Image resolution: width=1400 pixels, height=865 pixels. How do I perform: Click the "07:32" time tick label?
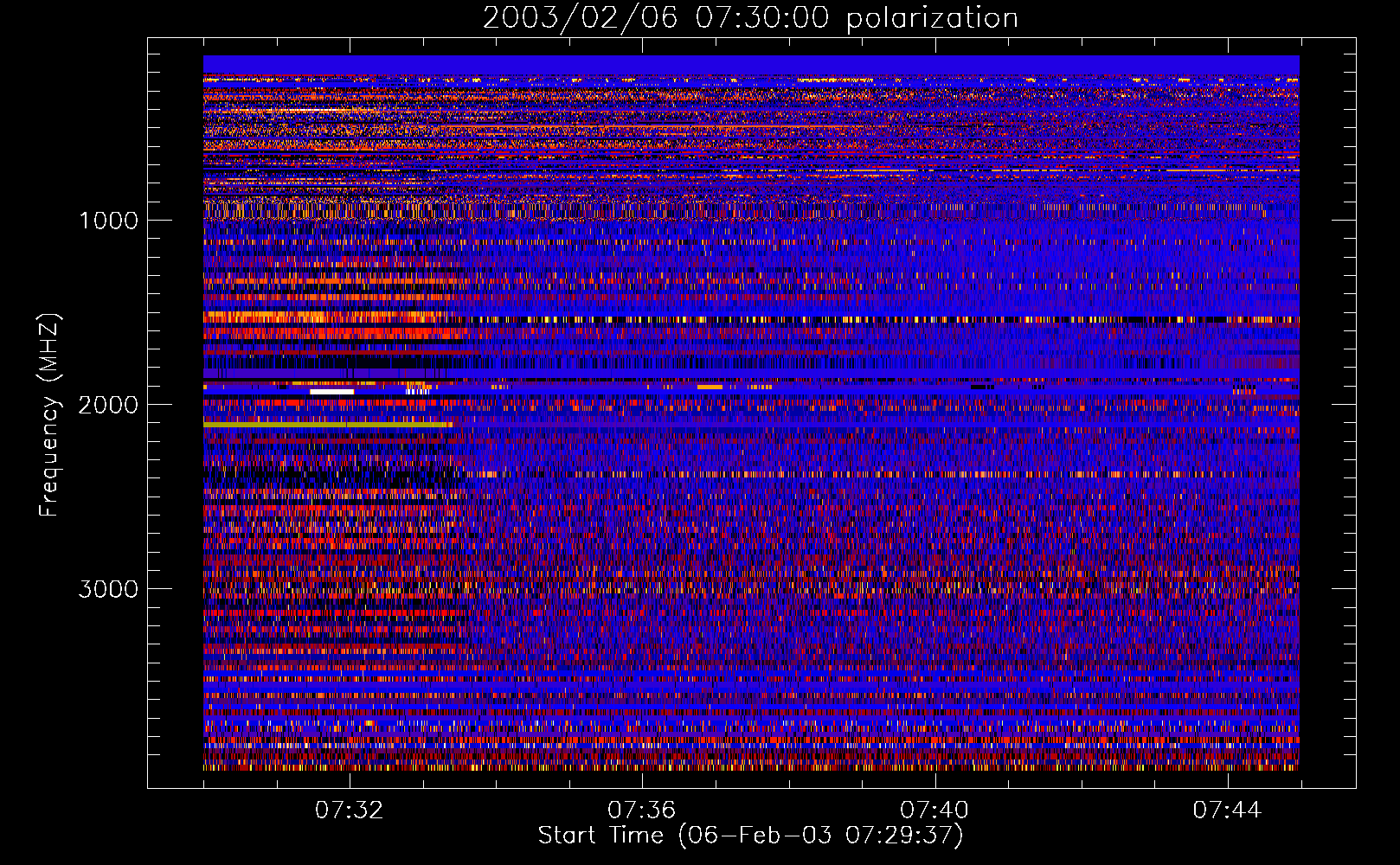pyautogui.click(x=350, y=811)
